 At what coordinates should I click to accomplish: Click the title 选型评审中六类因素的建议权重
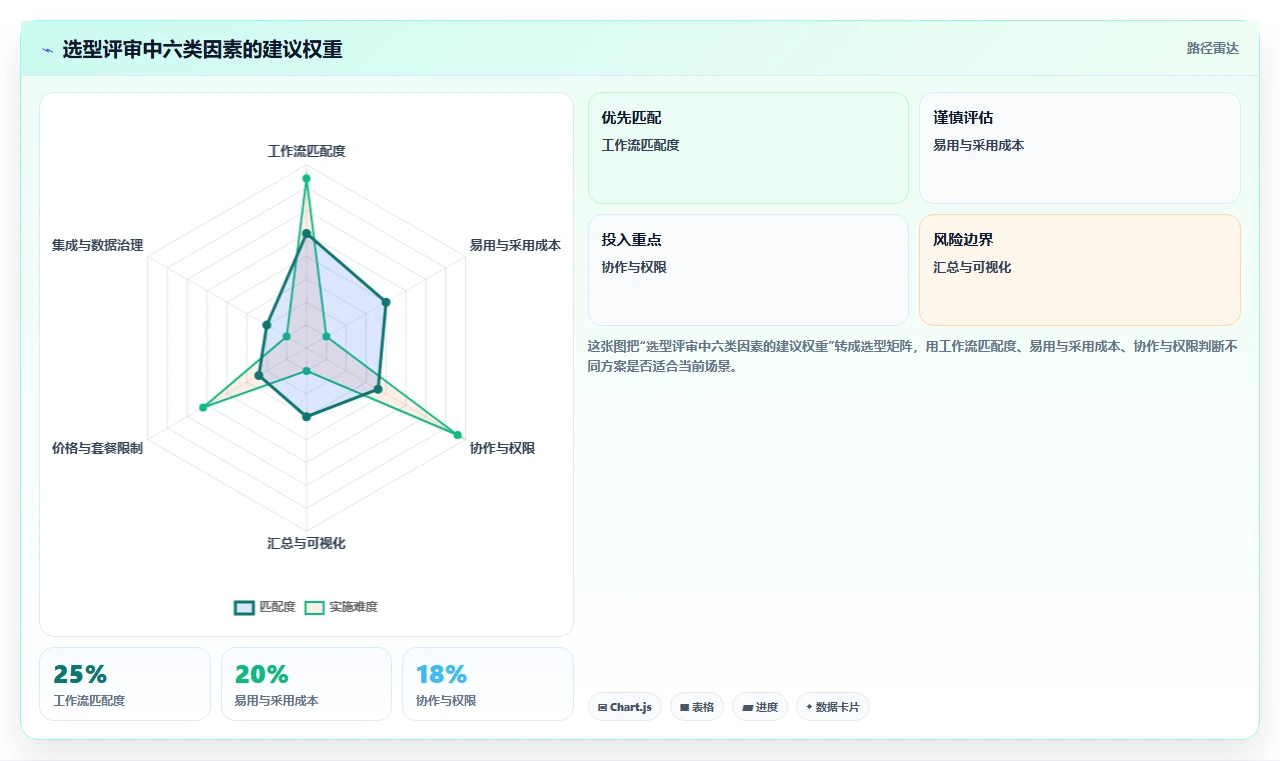202,49
